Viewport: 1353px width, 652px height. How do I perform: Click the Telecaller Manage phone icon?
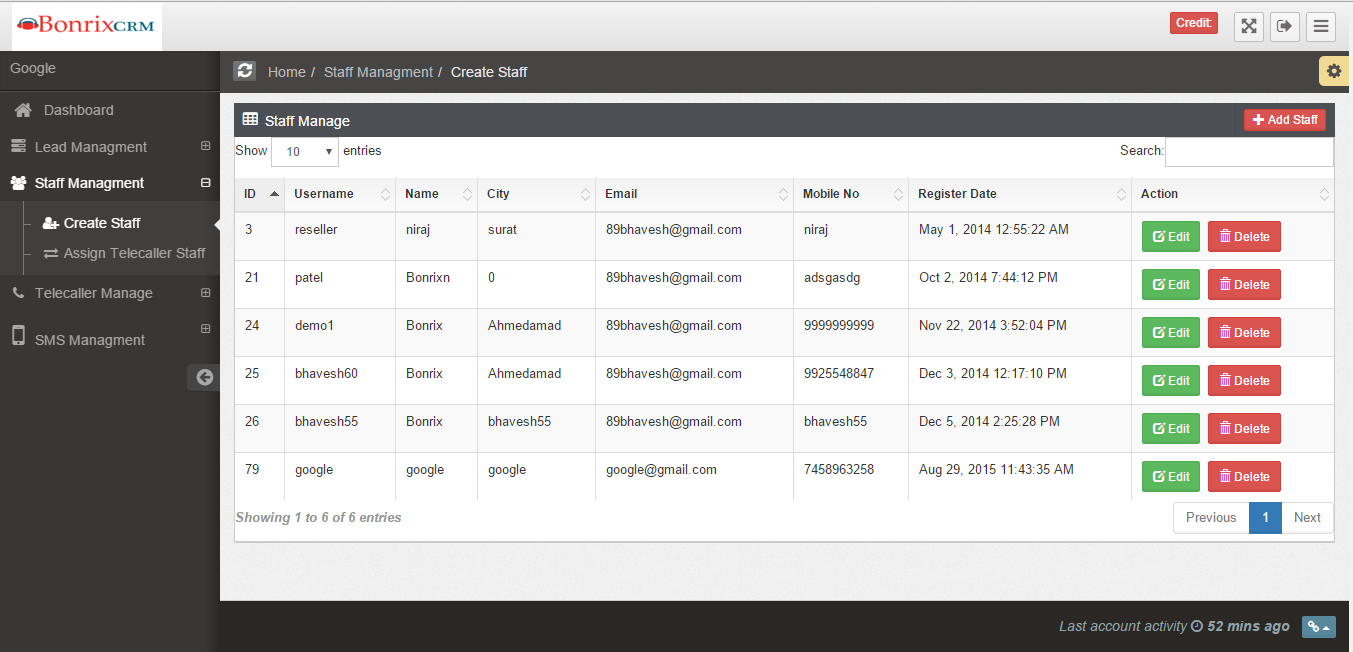pos(18,293)
